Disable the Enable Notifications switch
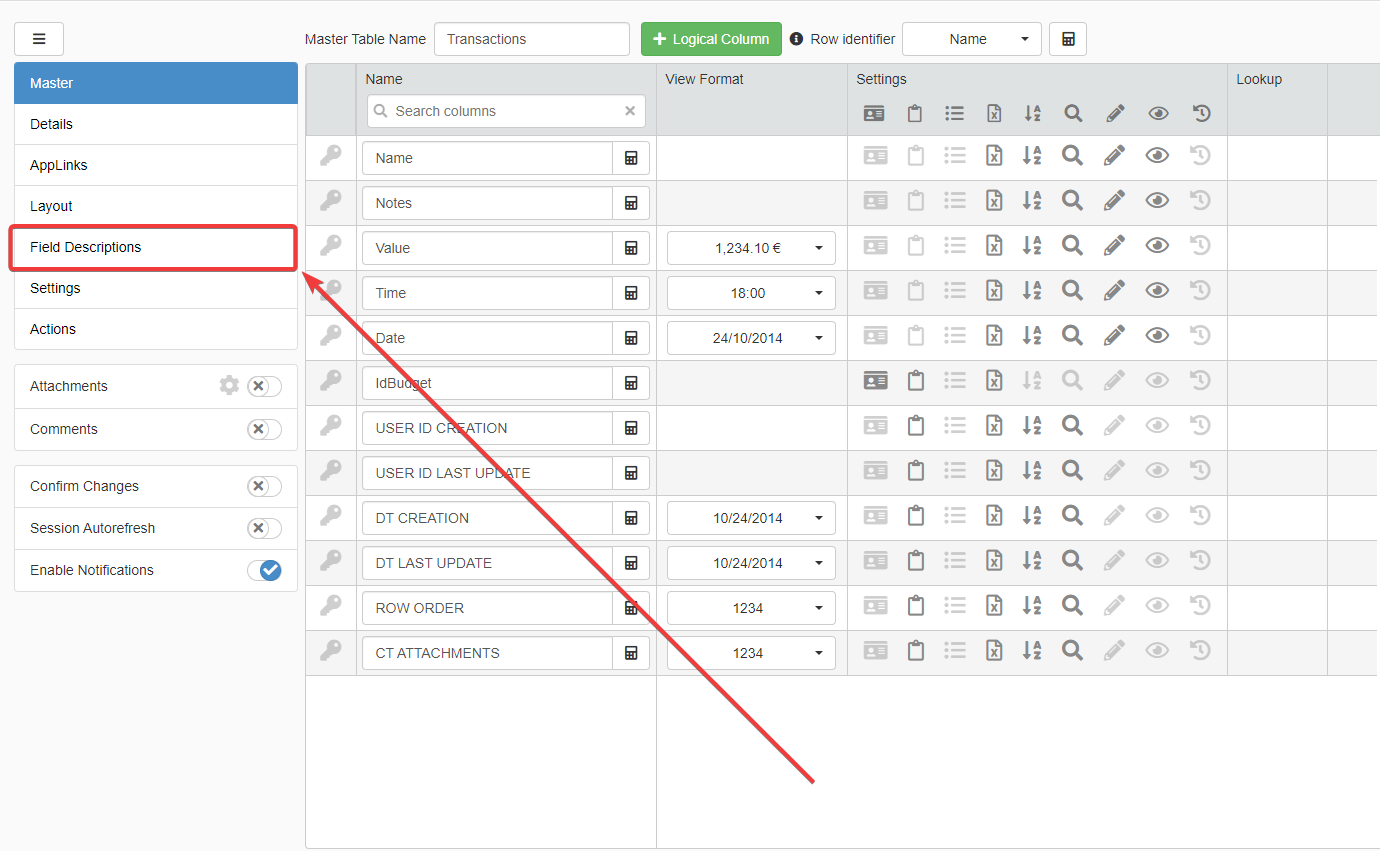 (264, 570)
